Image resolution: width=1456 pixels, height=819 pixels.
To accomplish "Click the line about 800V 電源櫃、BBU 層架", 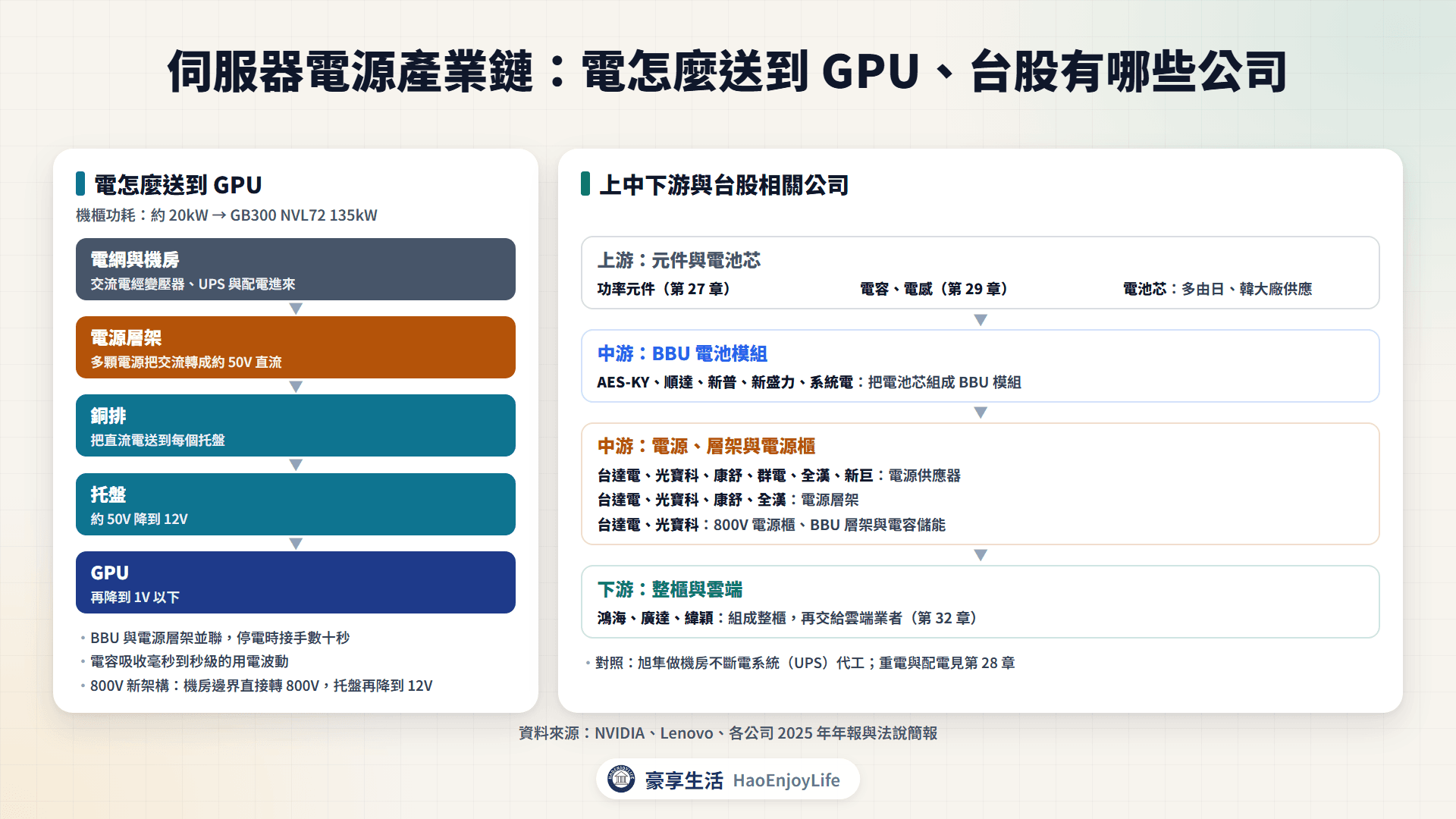I will (x=771, y=525).
